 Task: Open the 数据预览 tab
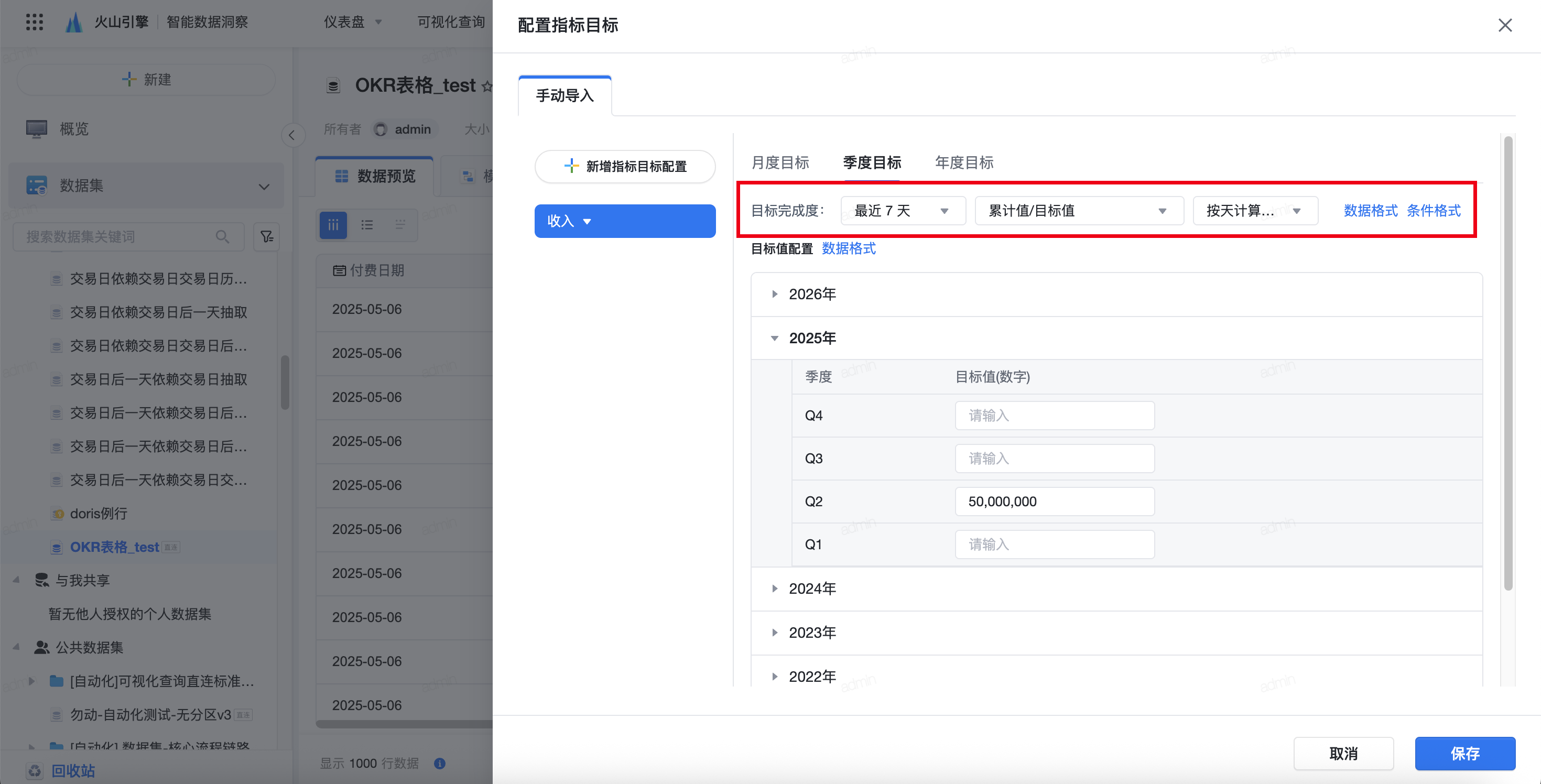point(375,176)
